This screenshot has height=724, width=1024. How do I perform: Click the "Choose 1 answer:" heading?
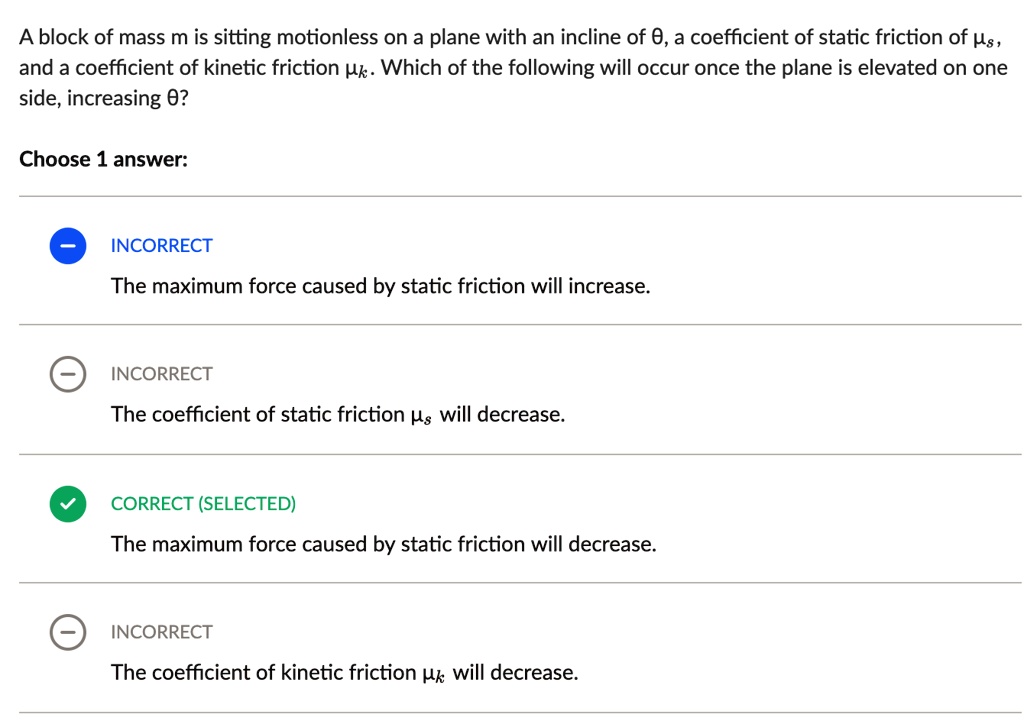point(103,159)
